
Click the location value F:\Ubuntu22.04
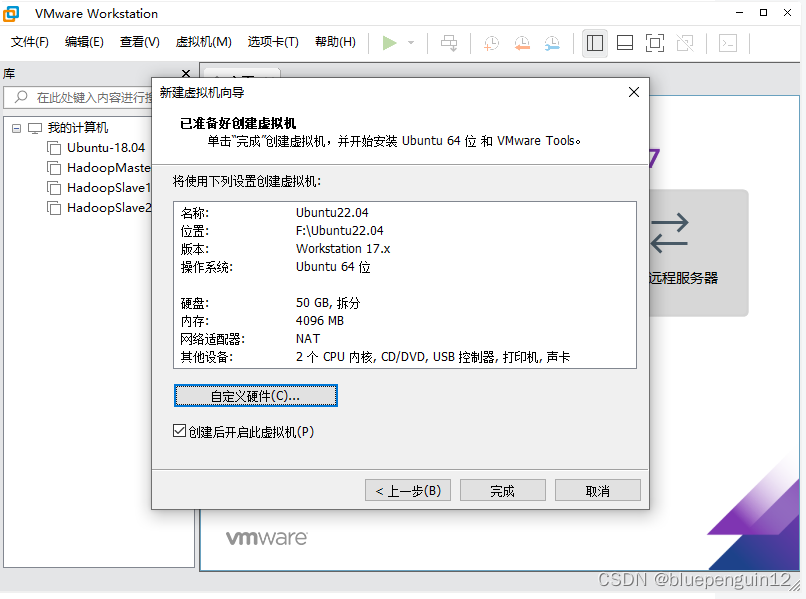[340, 230]
